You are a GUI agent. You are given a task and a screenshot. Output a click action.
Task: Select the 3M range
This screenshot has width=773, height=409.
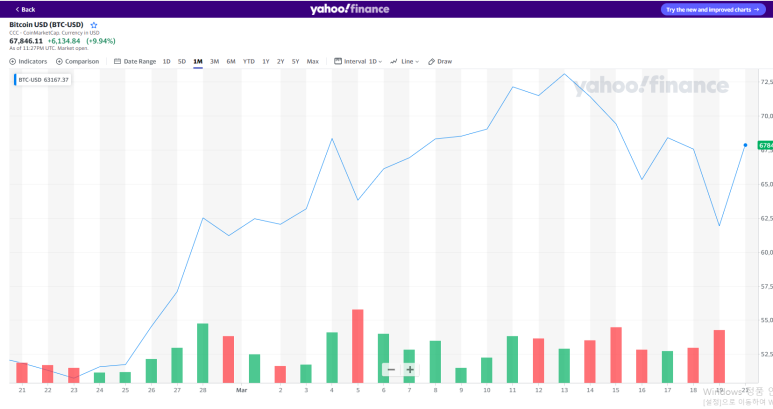[x=214, y=62]
